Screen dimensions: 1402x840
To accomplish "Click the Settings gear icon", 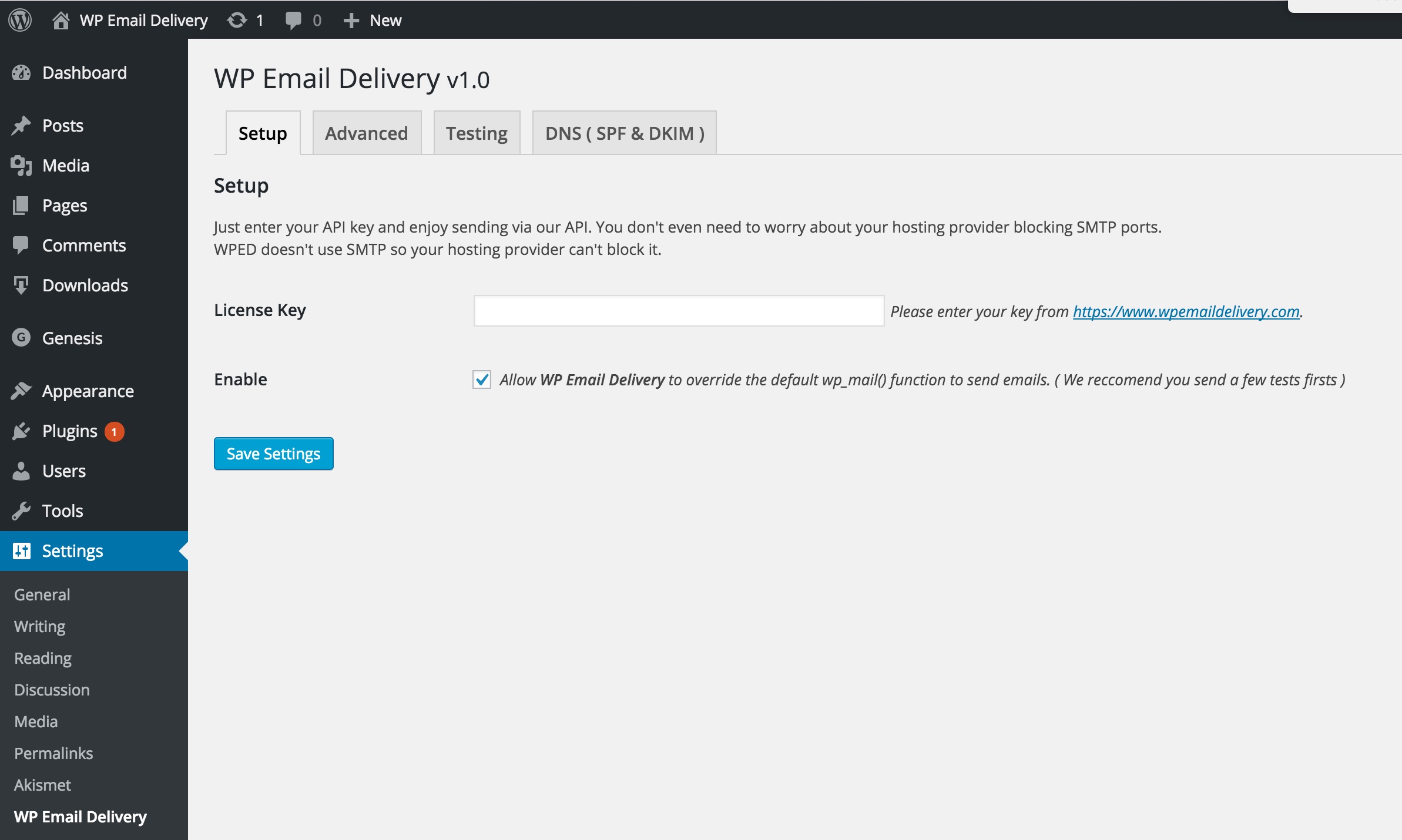I will pos(21,551).
